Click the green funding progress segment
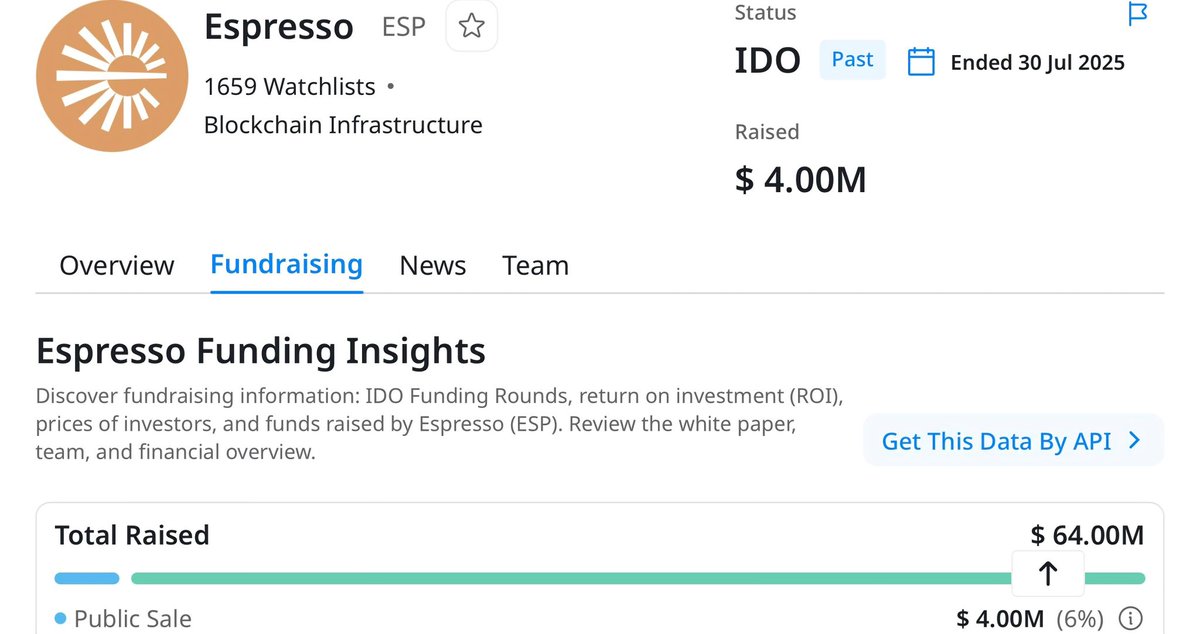Viewport: 1200px width, 634px height. [x=638, y=578]
